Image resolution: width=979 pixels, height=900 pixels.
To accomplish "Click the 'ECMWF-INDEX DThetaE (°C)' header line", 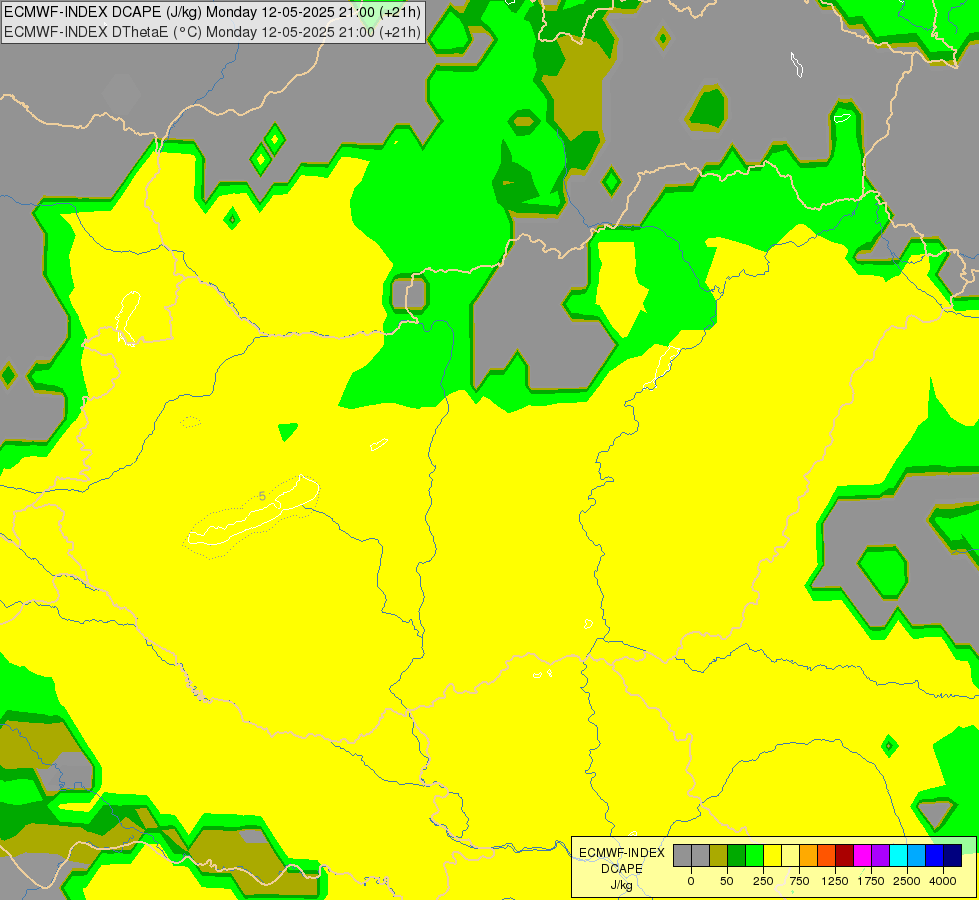I will [x=212, y=32].
